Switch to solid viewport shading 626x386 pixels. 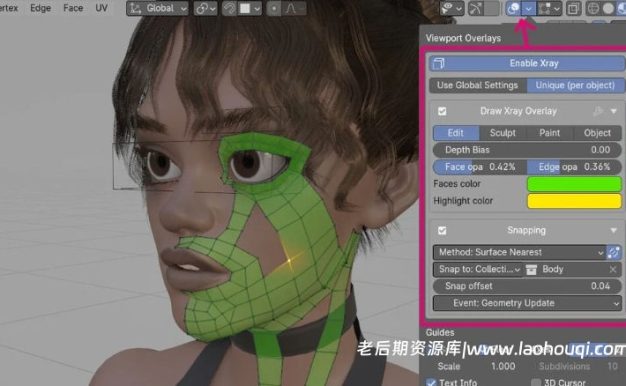608,8
